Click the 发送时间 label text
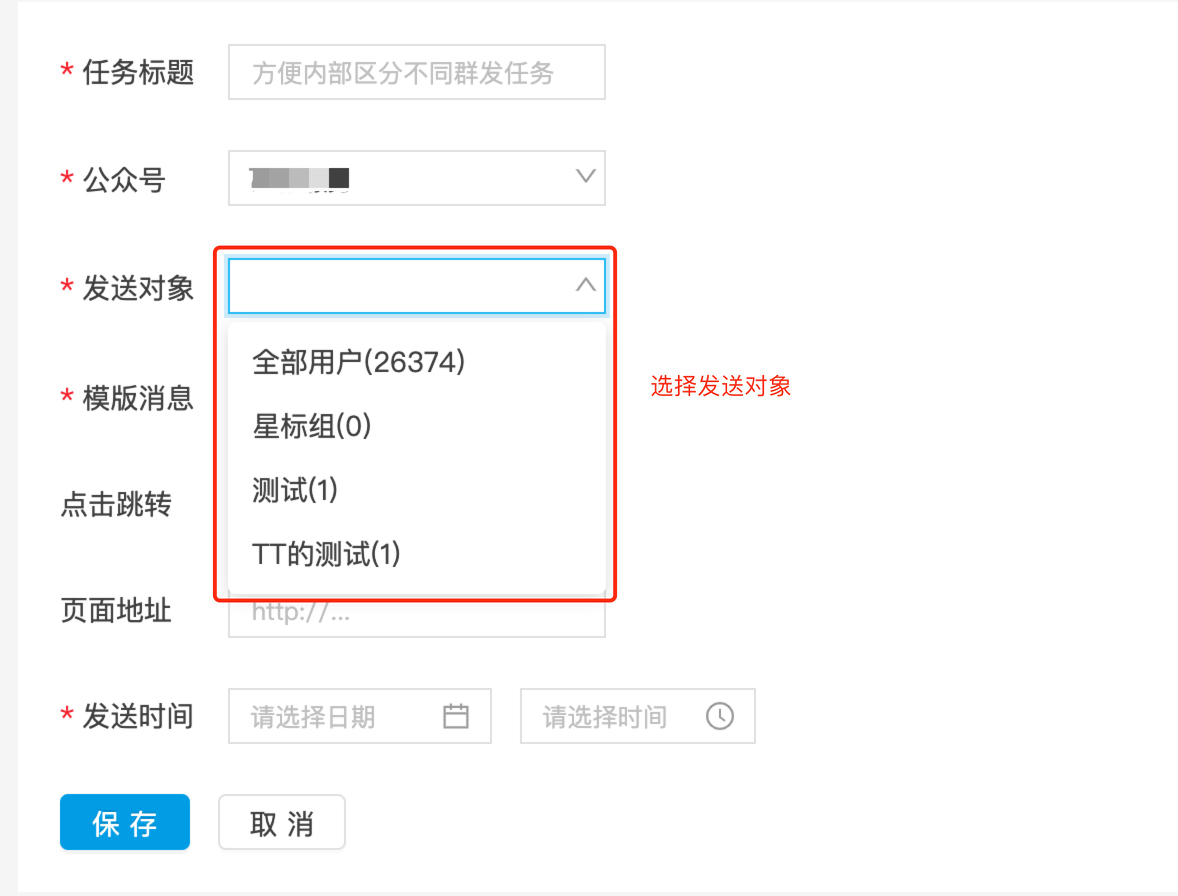The width and height of the screenshot is (1178, 896). 138,716
